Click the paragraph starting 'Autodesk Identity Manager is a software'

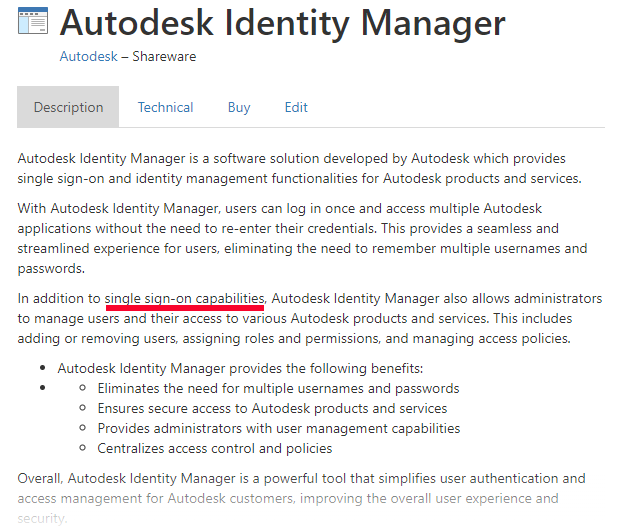coord(300,168)
